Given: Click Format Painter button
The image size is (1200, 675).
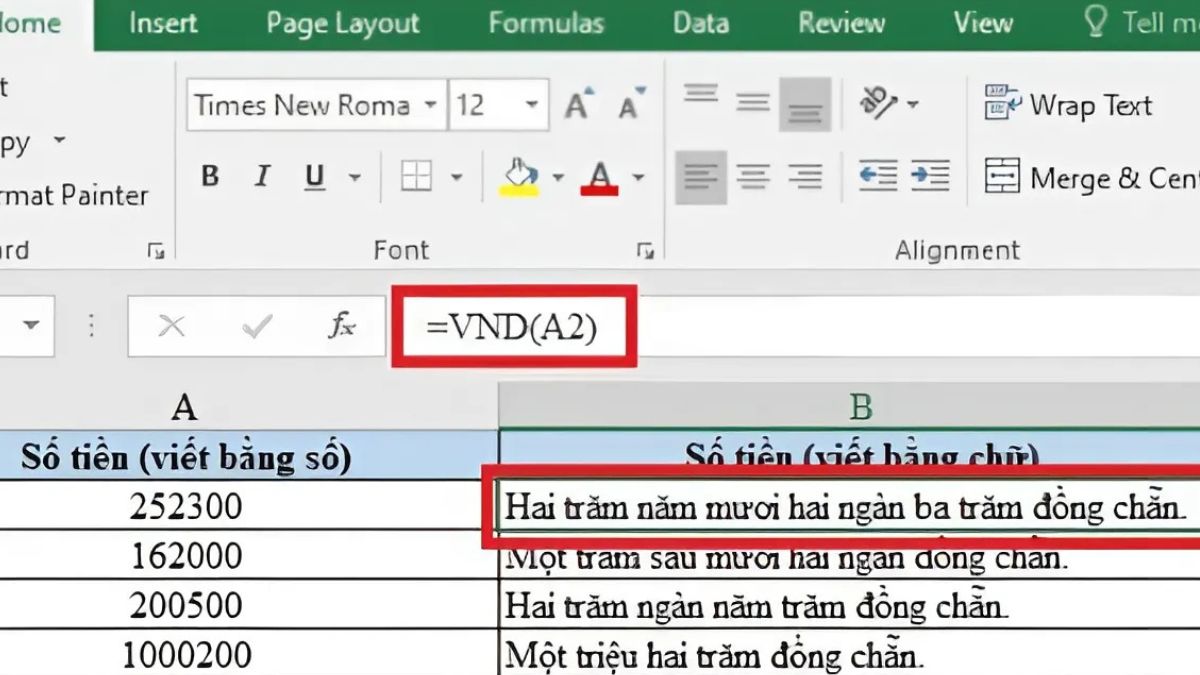Looking at the screenshot, I should coord(72,195).
